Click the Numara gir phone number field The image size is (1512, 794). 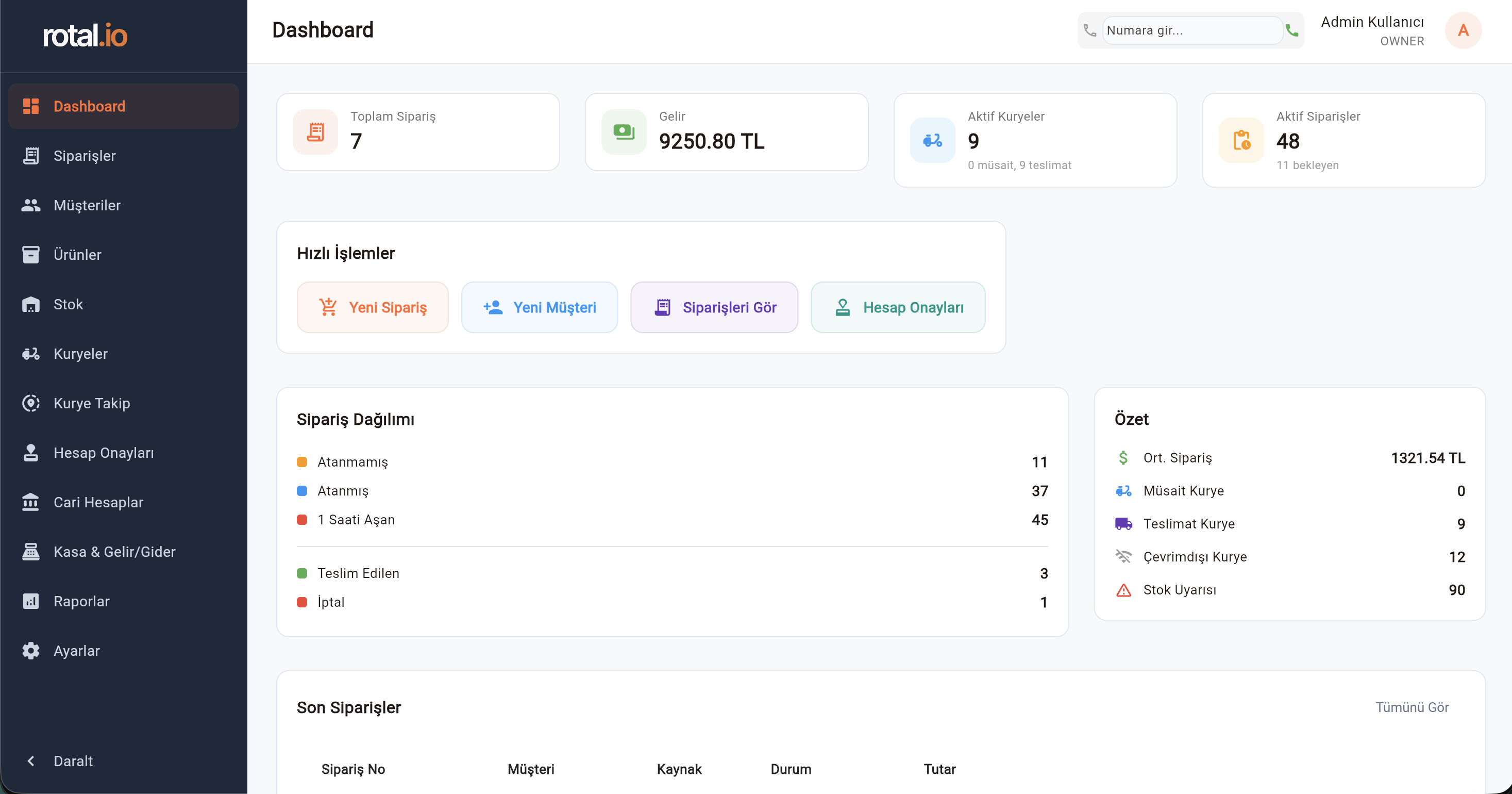click(1191, 30)
